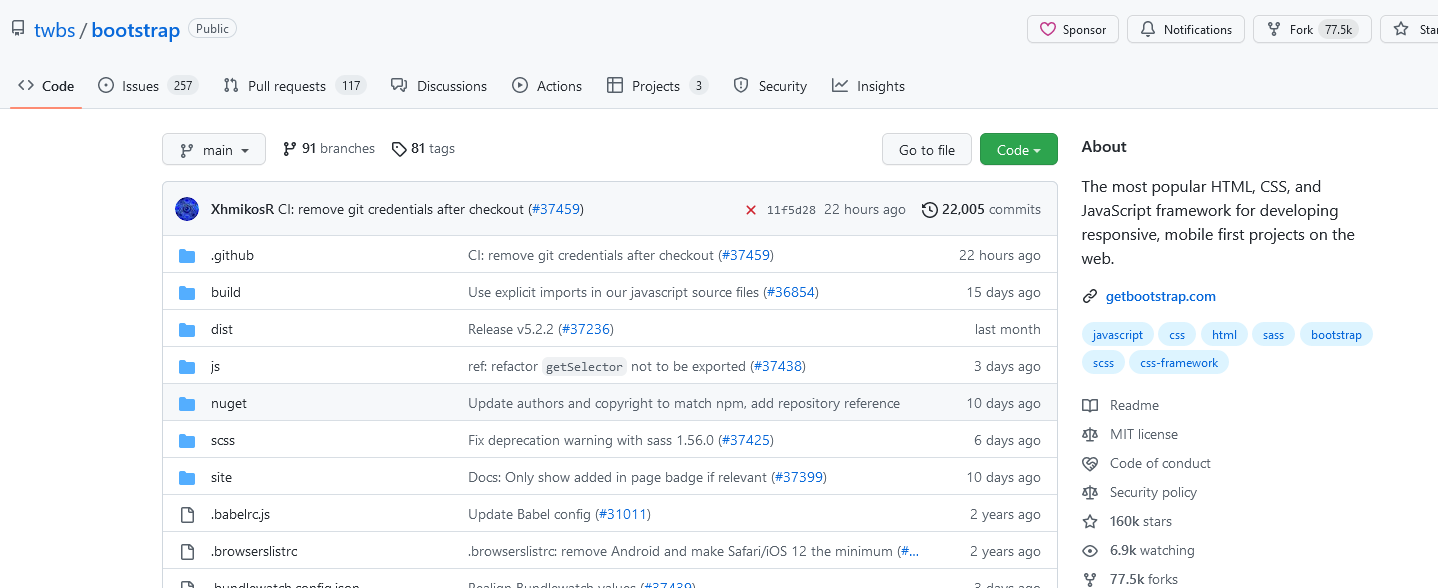Click the MIT license scale icon
Screen dimensions: 1438x588
click(1090, 434)
